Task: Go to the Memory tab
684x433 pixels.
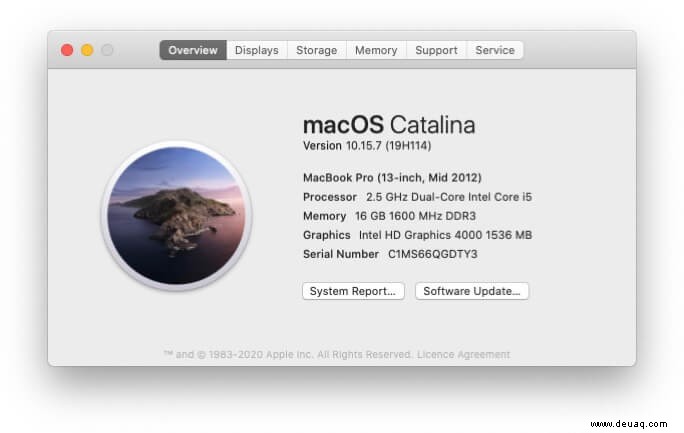Action: coord(376,50)
